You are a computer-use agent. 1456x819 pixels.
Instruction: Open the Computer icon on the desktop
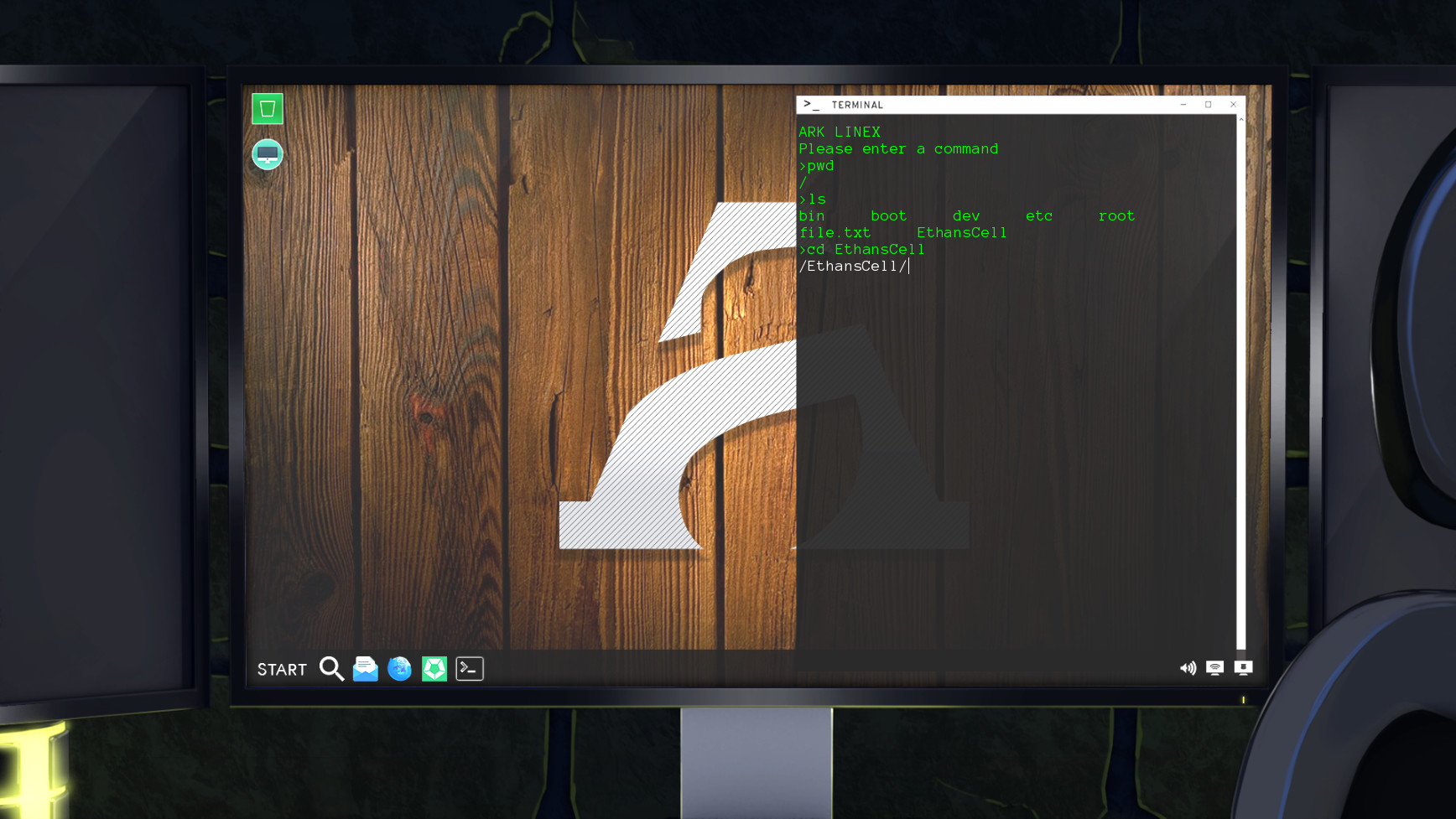coord(267,154)
